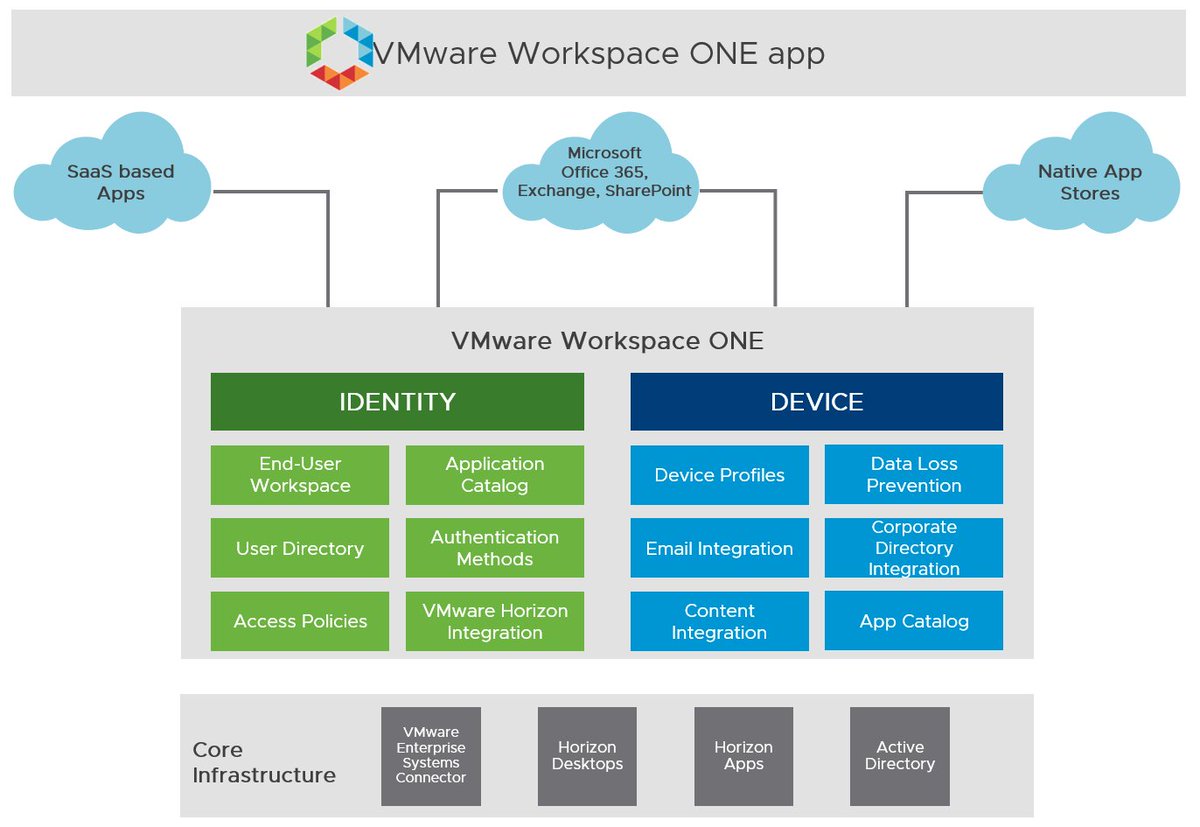Image resolution: width=1200 pixels, height=827 pixels.
Task: Select the Corporate Directory Integration box
Action: tap(914, 548)
